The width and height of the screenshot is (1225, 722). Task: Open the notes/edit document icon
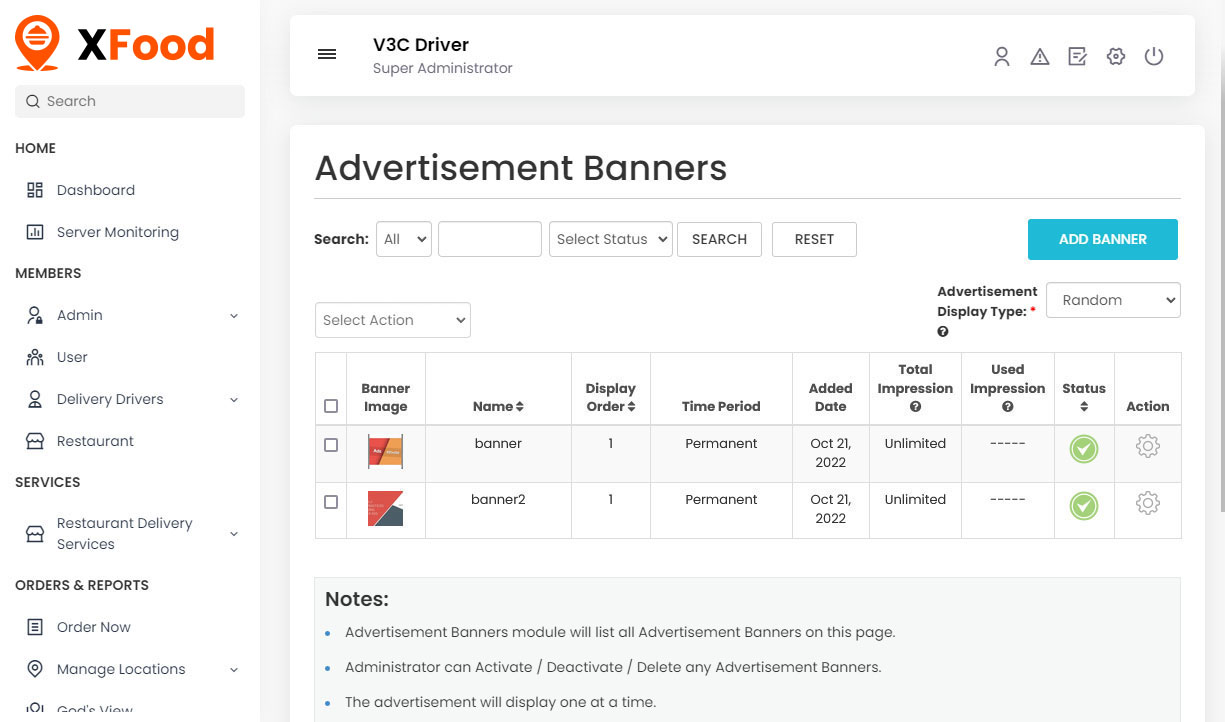coord(1077,57)
